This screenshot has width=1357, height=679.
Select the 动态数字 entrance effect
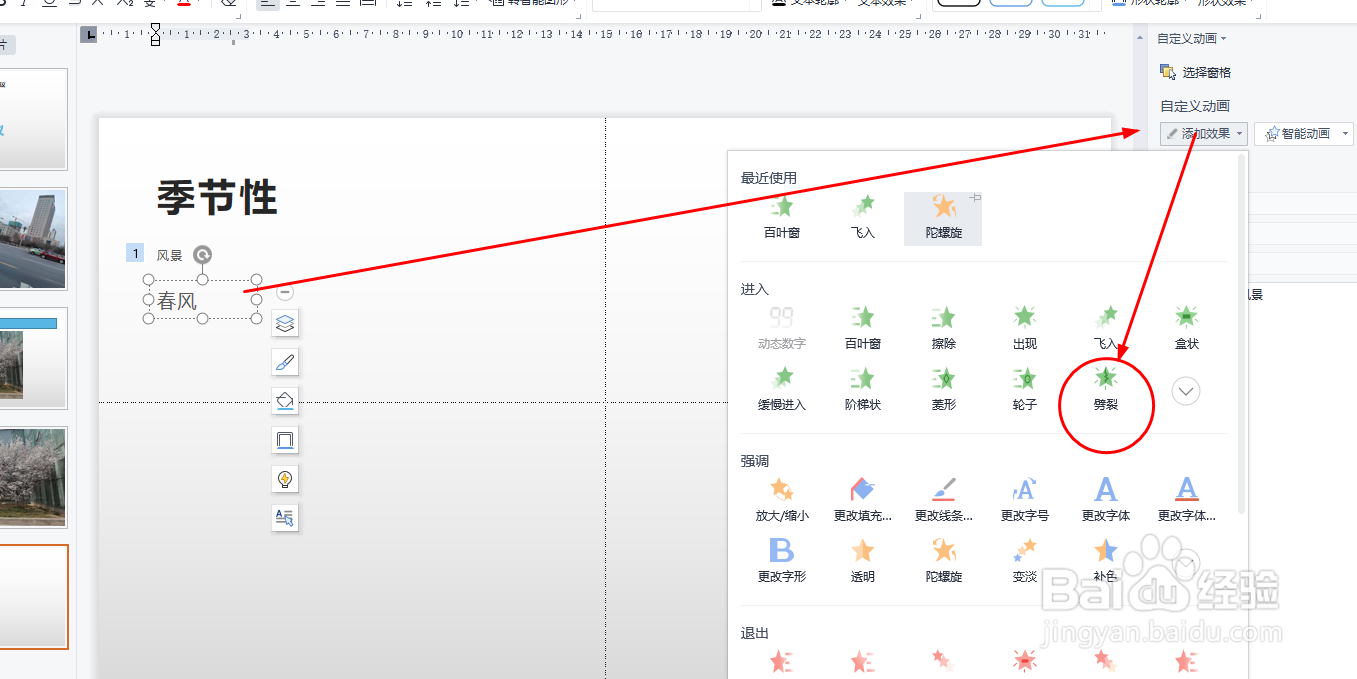pos(781,329)
